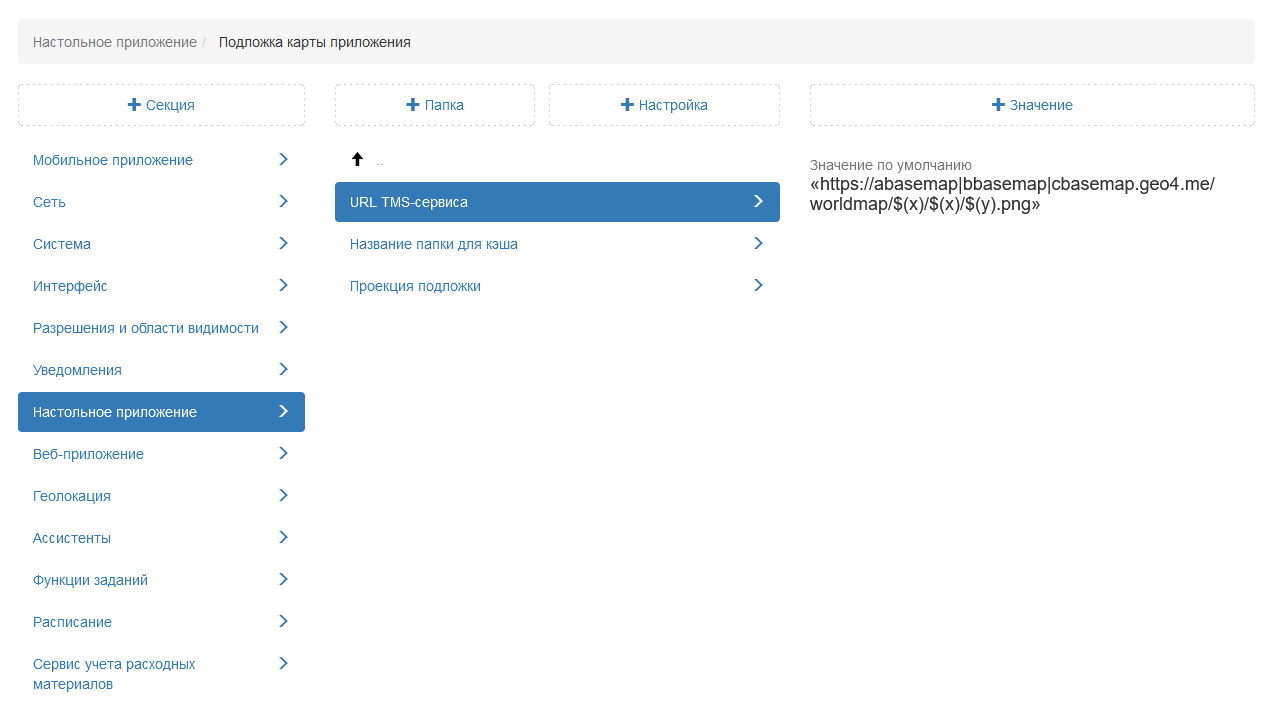Open the Интерфейс section

70,286
